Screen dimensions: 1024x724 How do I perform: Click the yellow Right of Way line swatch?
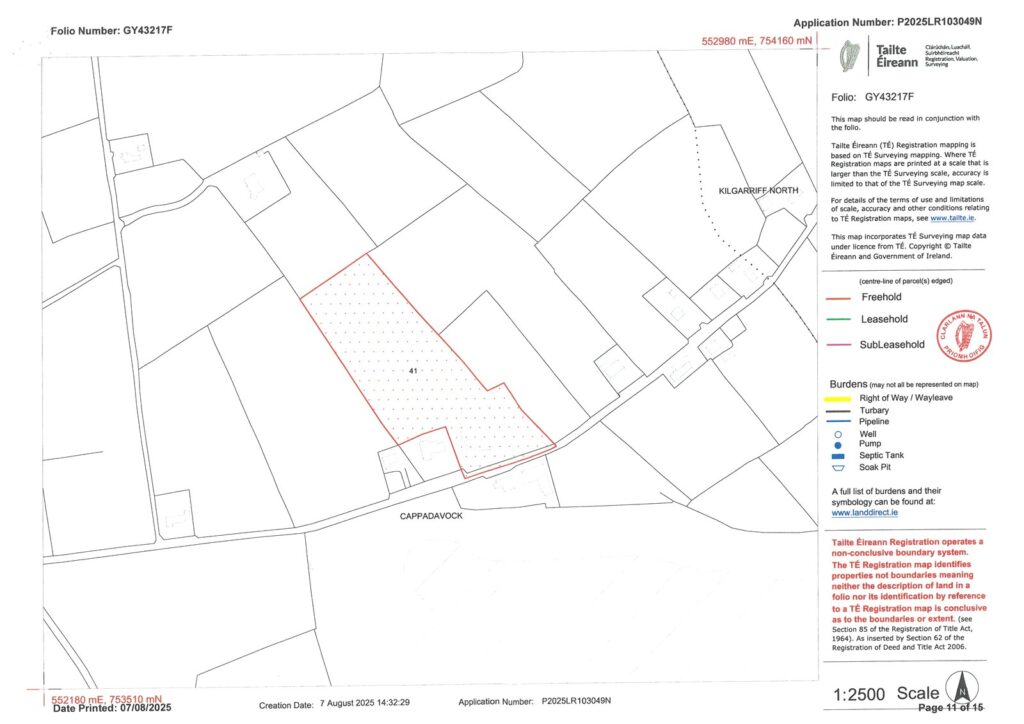coord(838,399)
